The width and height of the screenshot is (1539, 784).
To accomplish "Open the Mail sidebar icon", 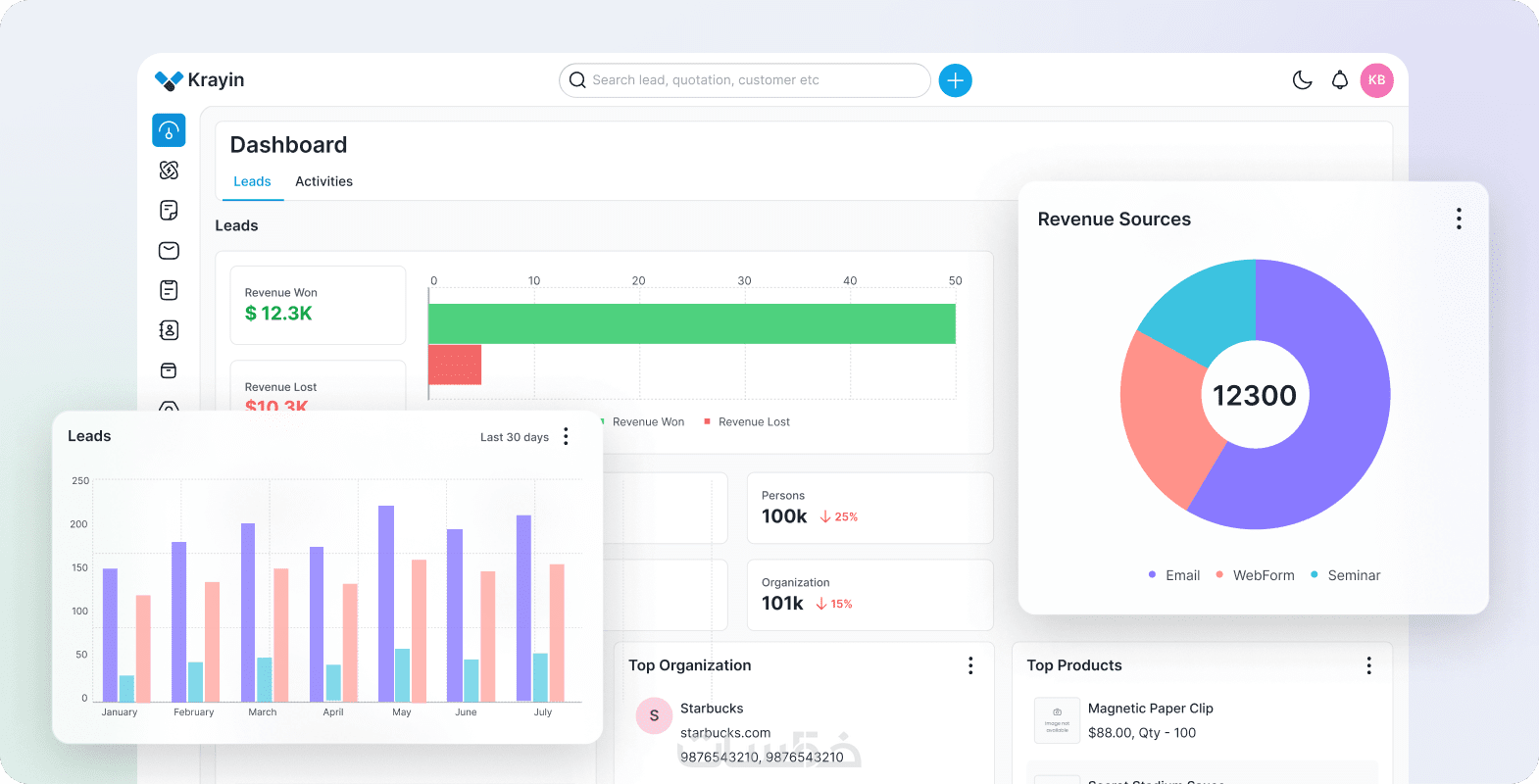I will [169, 251].
